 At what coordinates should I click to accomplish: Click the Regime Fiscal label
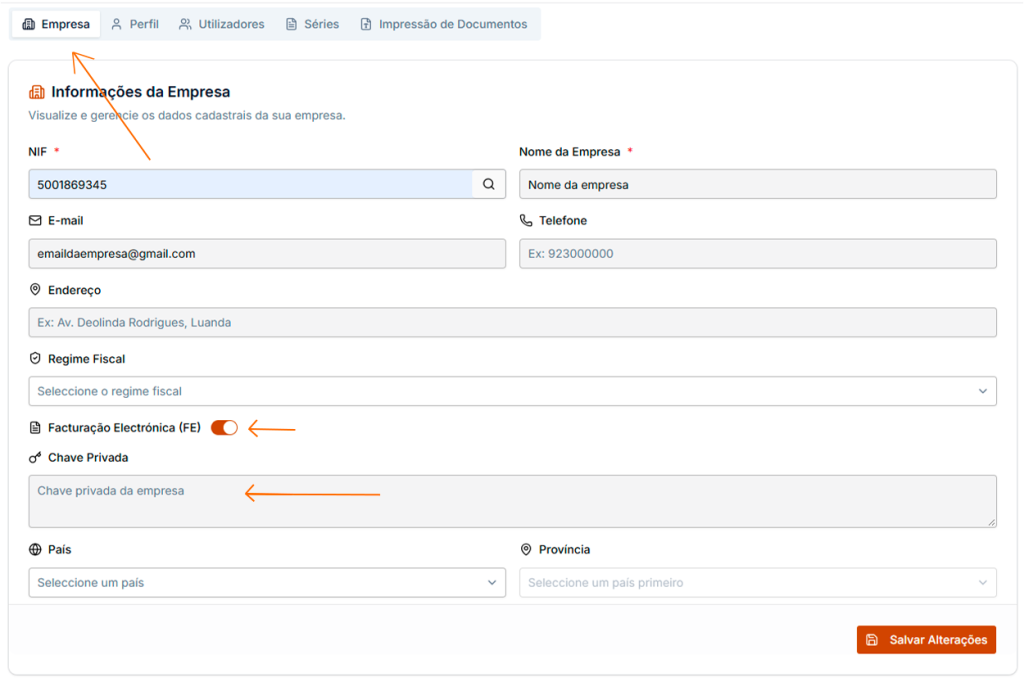tap(86, 359)
